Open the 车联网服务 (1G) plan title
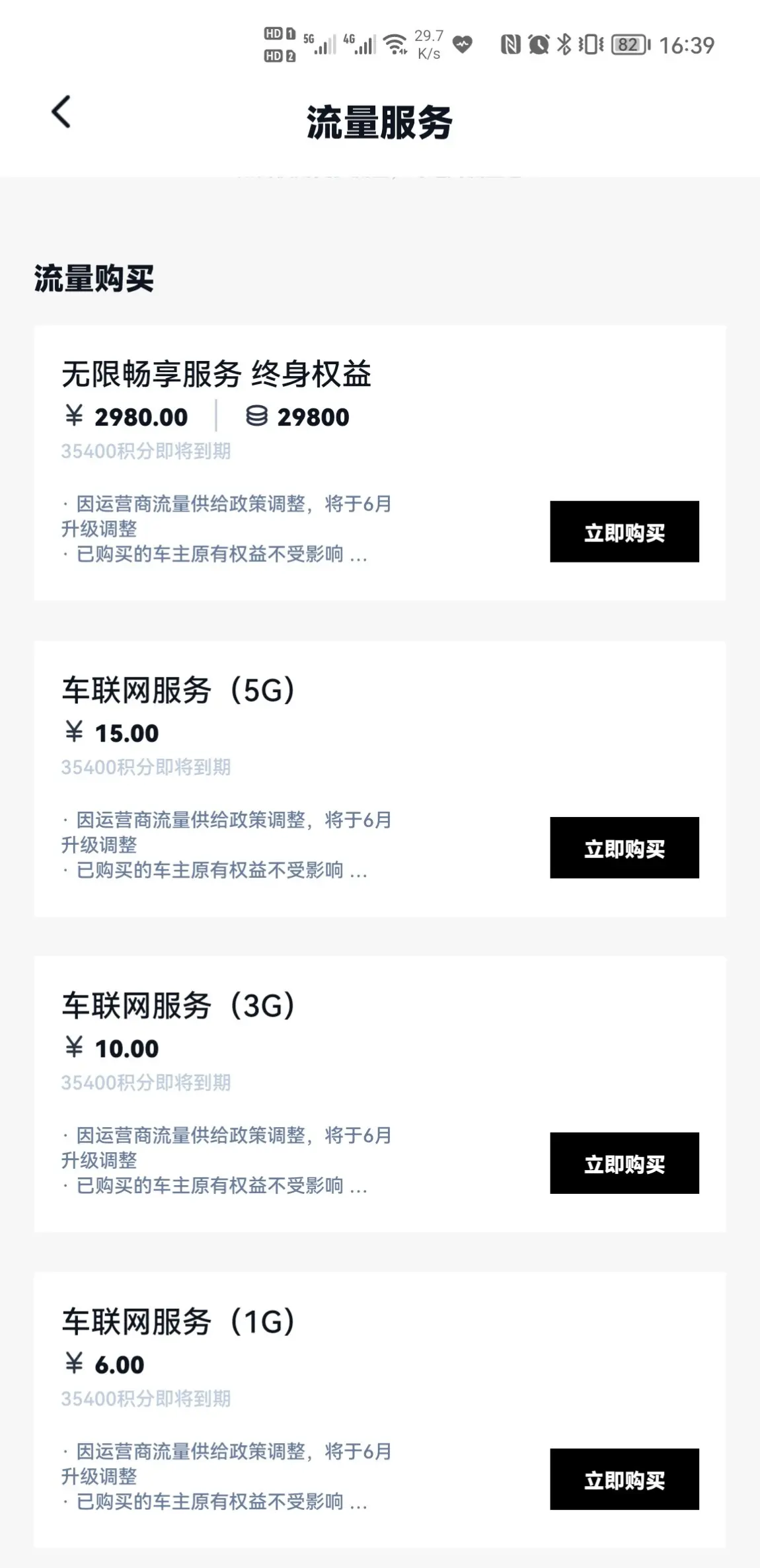The width and height of the screenshot is (760, 1568). (x=178, y=1321)
